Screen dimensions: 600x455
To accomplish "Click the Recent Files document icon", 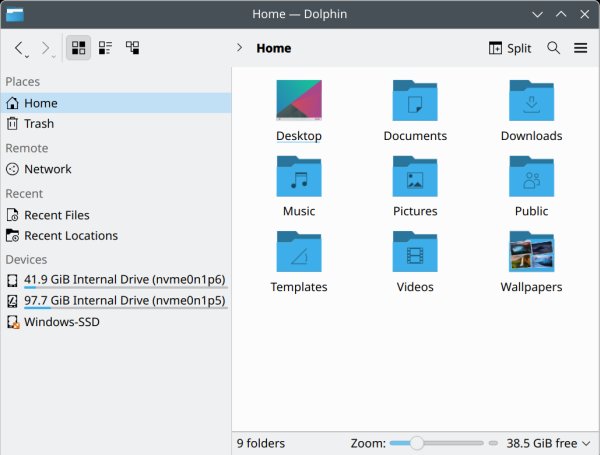I will 12,215.
